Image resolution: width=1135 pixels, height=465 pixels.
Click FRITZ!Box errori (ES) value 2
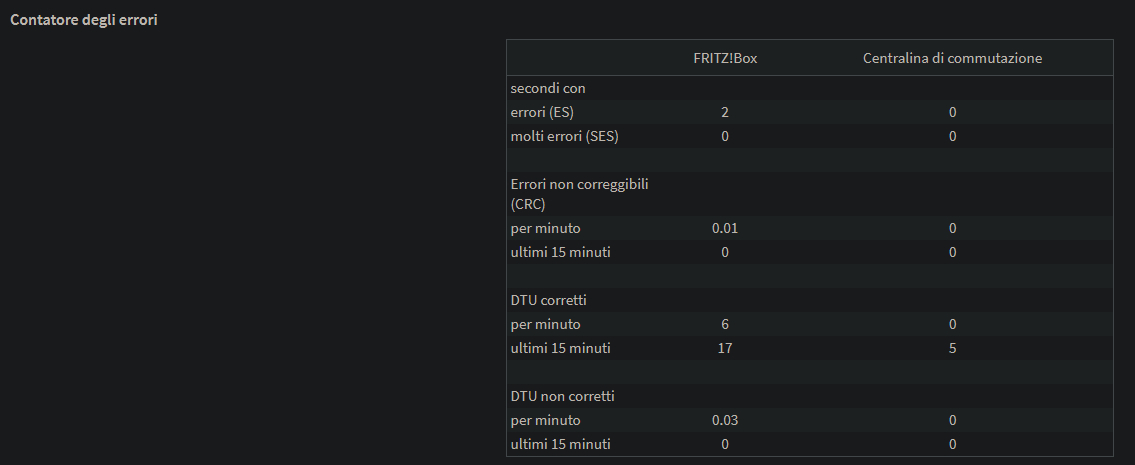point(725,112)
